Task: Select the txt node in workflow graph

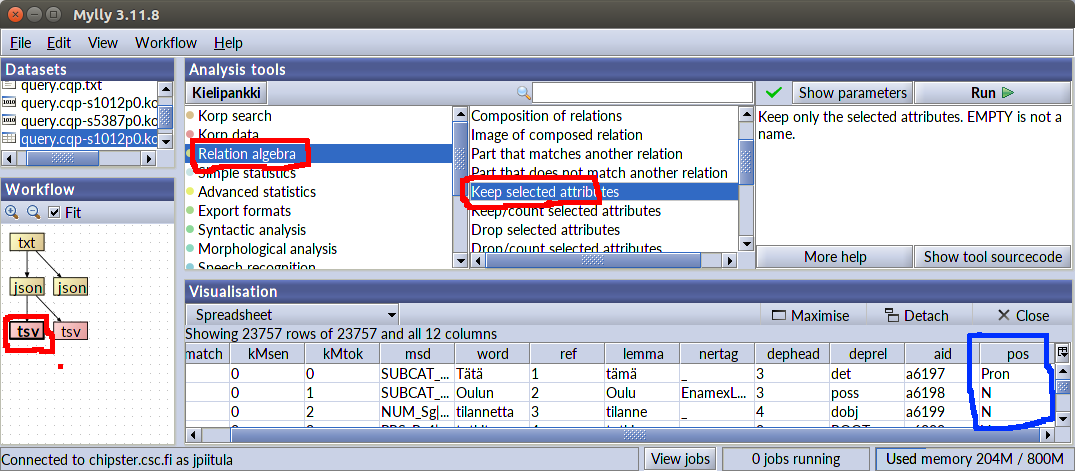Action: [x=27, y=242]
